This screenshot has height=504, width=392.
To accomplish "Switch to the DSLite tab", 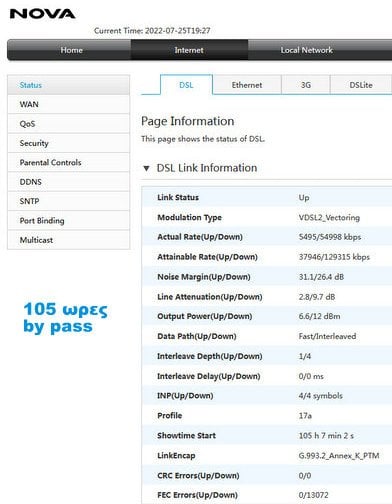I will pos(361,85).
